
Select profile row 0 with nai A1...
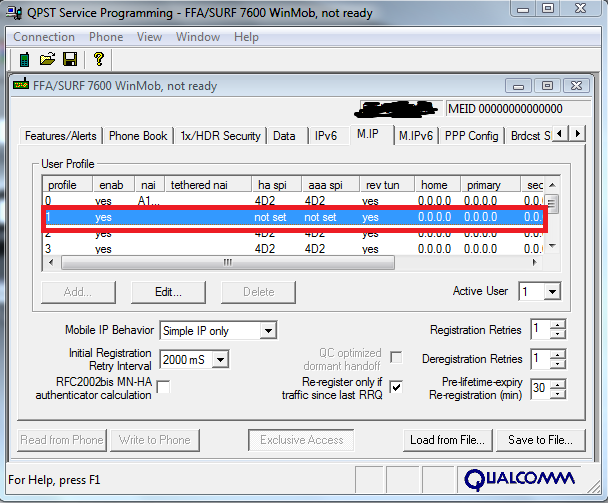[x=293, y=201]
